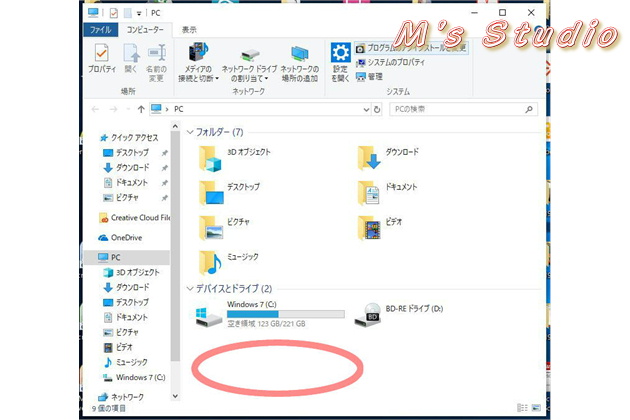Open OneDrive in navigation pane
Image resolution: width=630 pixels, height=420 pixels.
(120, 238)
